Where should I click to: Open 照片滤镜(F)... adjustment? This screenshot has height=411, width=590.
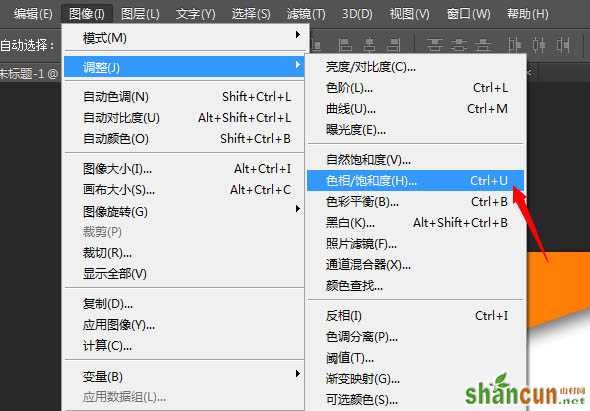pos(416,244)
